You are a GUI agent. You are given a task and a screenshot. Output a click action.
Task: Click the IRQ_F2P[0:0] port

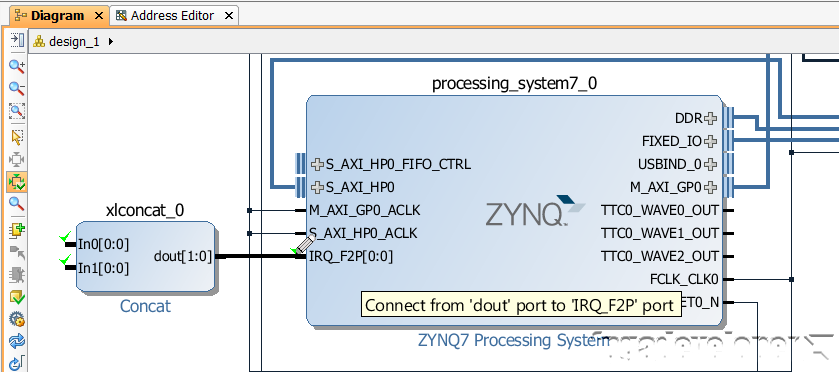click(x=351, y=257)
